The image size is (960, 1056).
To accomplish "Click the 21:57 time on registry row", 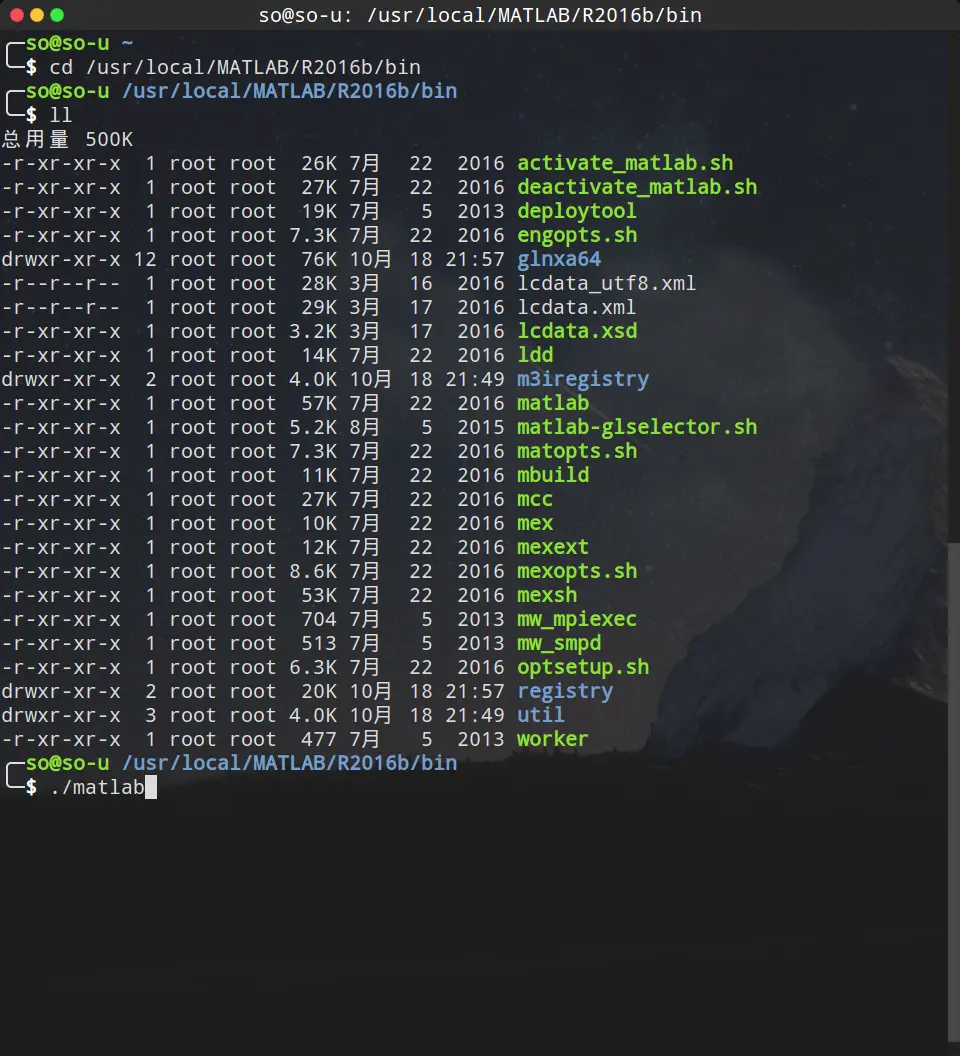I will (x=474, y=692).
